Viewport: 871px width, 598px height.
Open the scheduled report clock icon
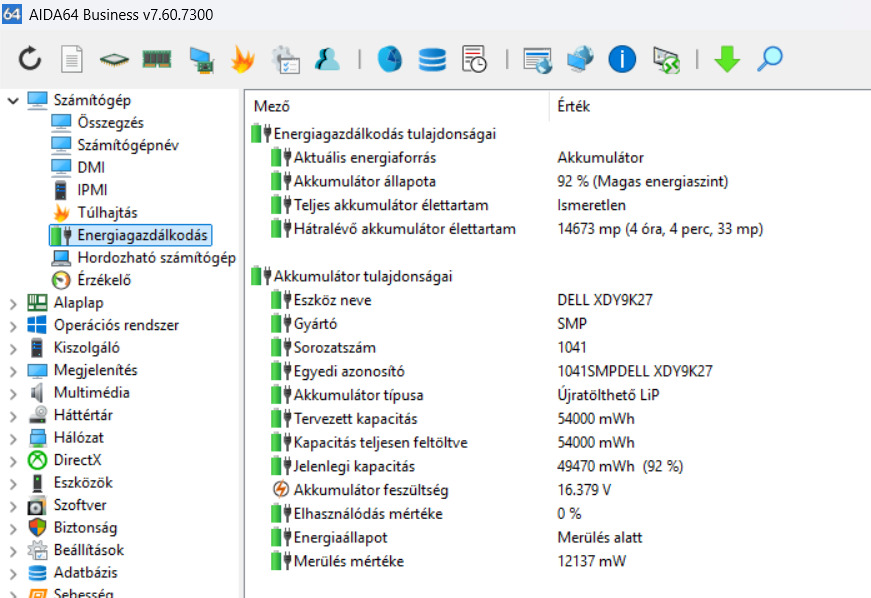[474, 59]
